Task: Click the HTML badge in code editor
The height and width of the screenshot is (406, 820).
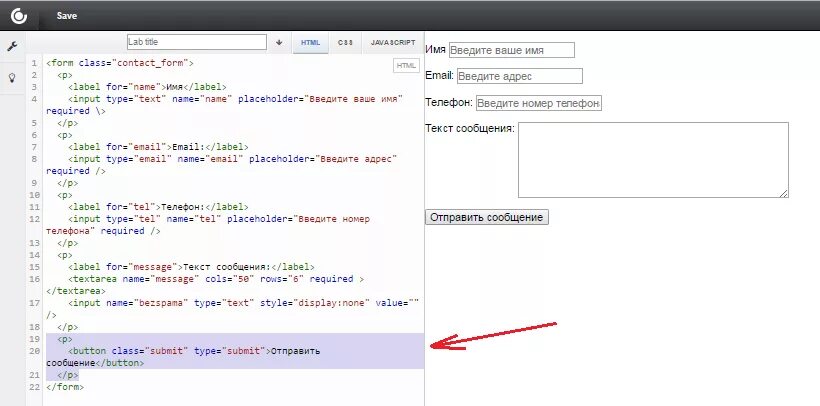Action: 406,65
